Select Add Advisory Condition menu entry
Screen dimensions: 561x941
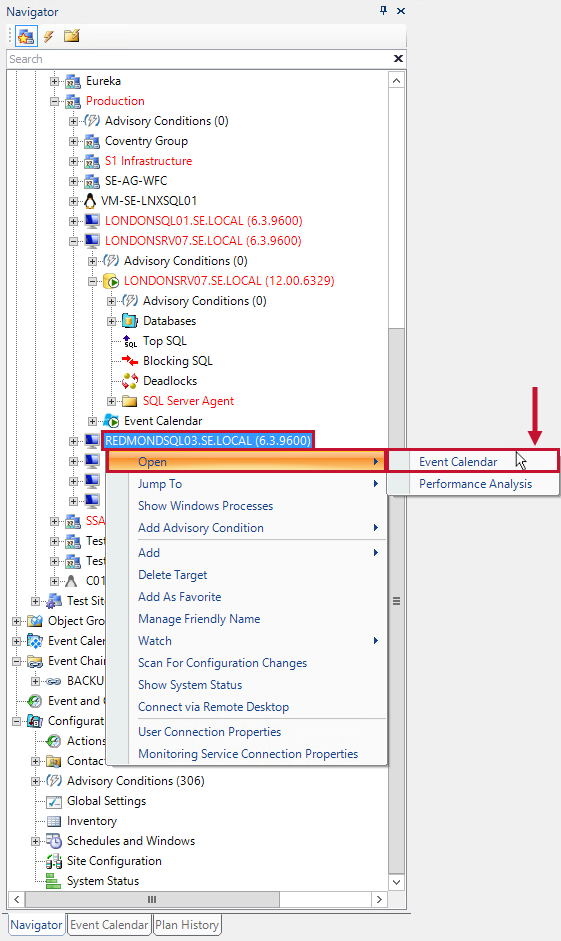click(x=246, y=528)
